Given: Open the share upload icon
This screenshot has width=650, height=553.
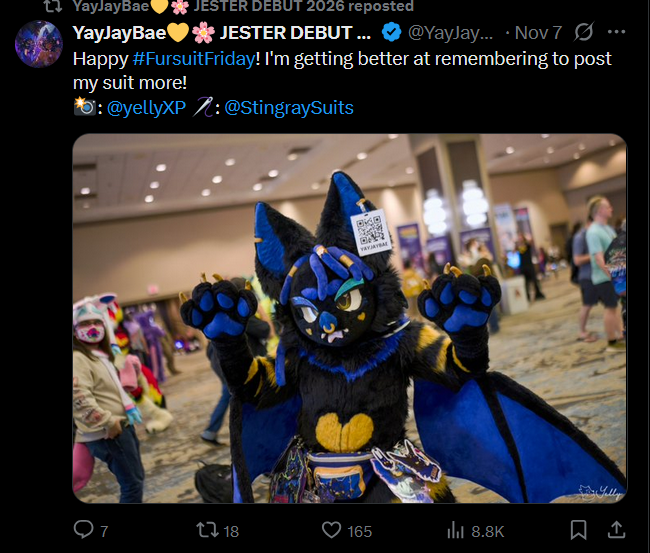Looking at the screenshot, I should (x=616, y=529).
